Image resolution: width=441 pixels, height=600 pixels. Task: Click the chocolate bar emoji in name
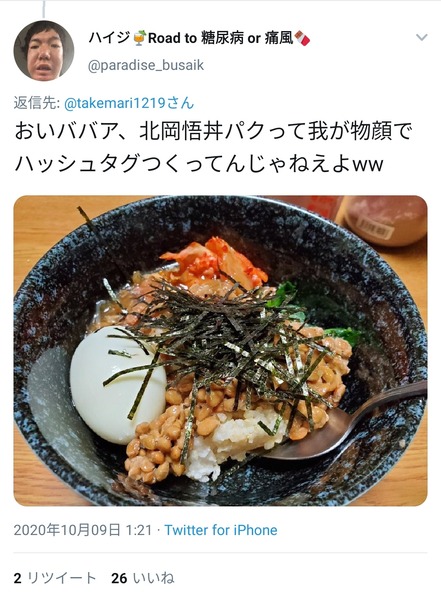(x=302, y=38)
